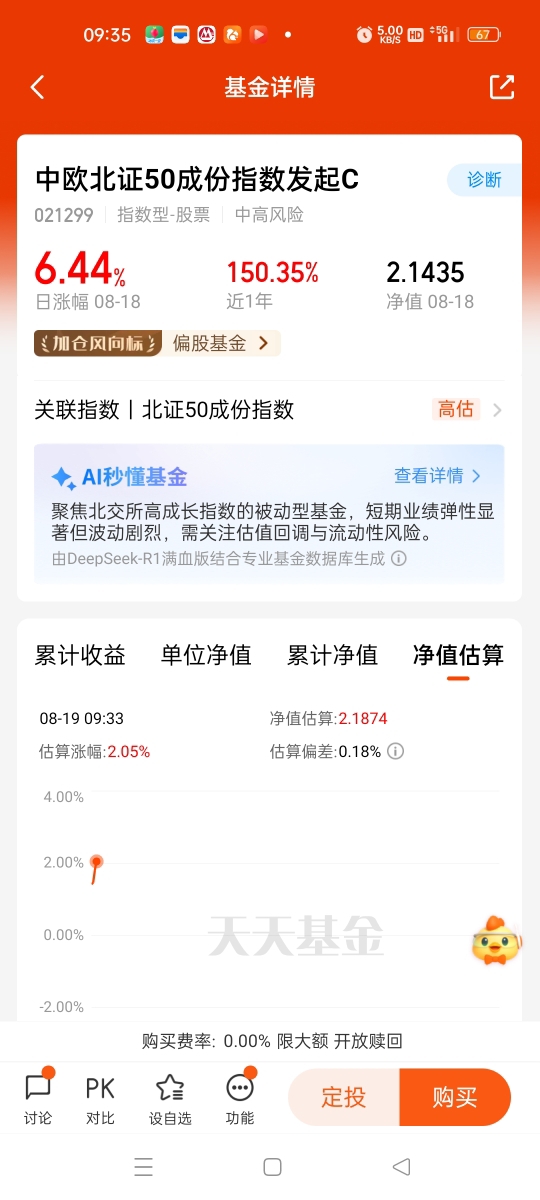Viewport: 540px width, 1200px height.
Task: Tap the red chart data point marker
Action: click(x=96, y=861)
